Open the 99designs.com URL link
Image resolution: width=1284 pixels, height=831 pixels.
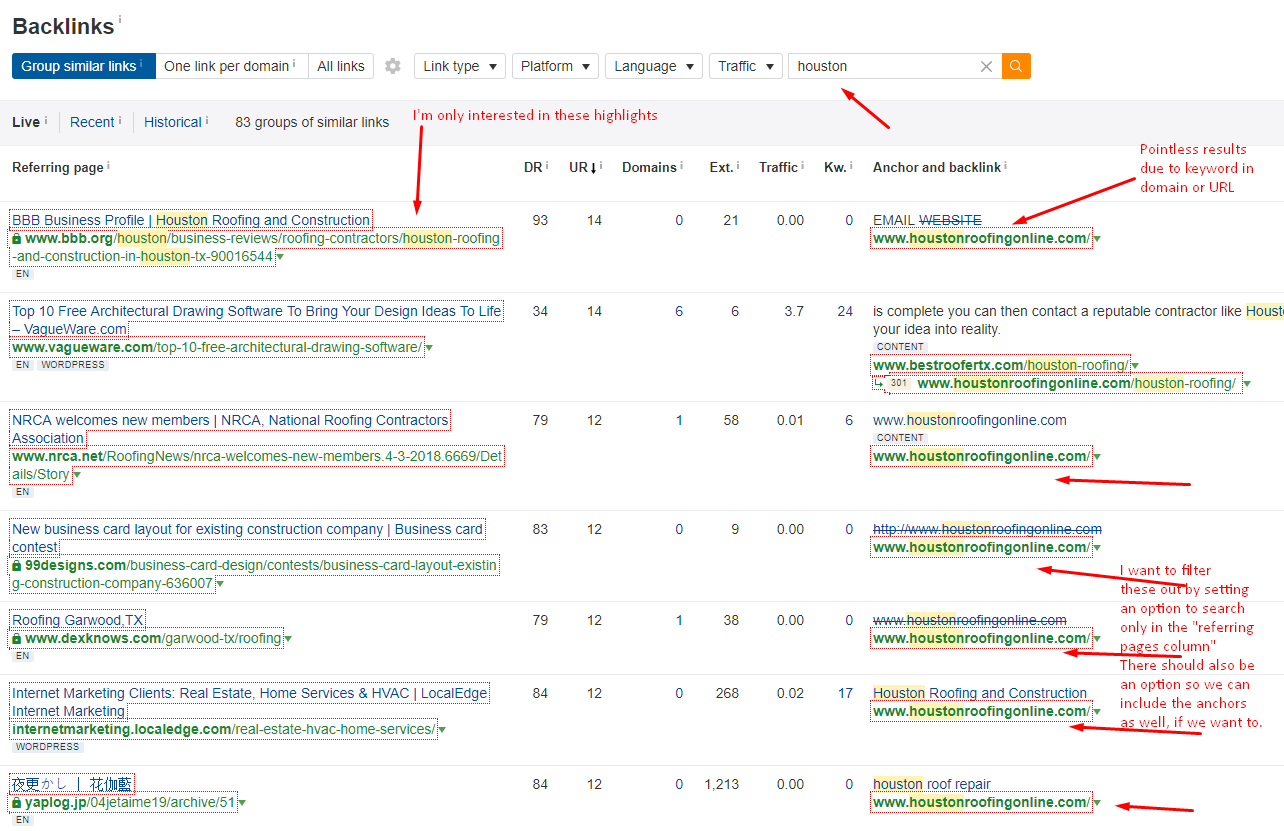point(255,574)
